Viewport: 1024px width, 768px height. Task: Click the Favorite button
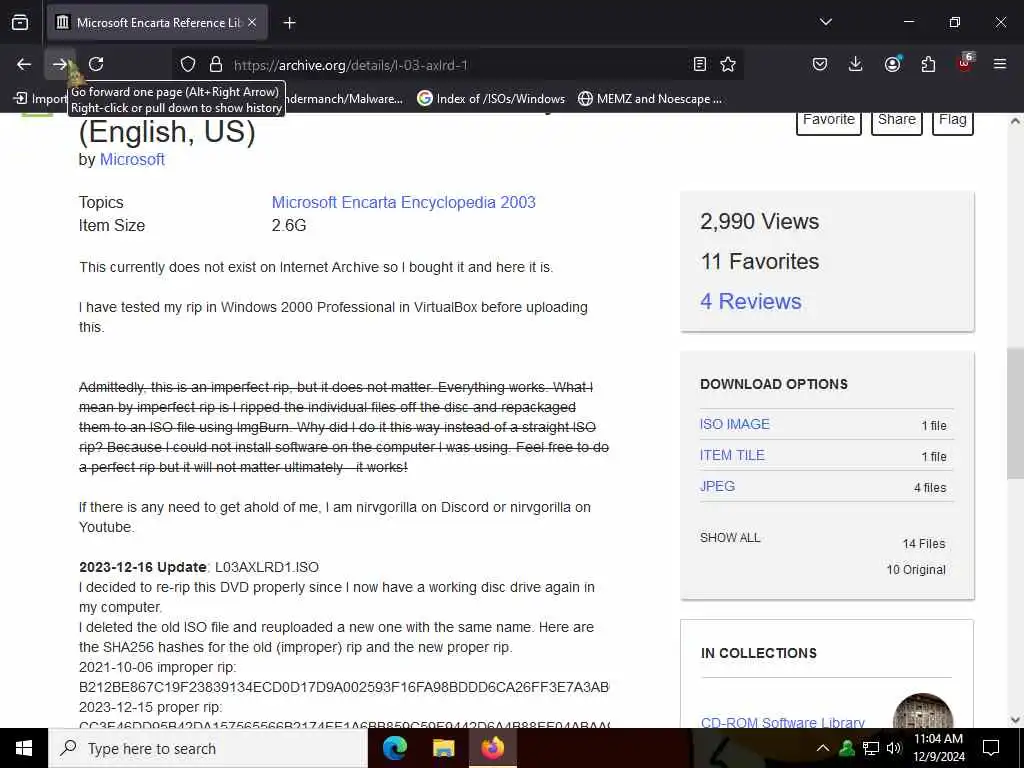pos(829,120)
